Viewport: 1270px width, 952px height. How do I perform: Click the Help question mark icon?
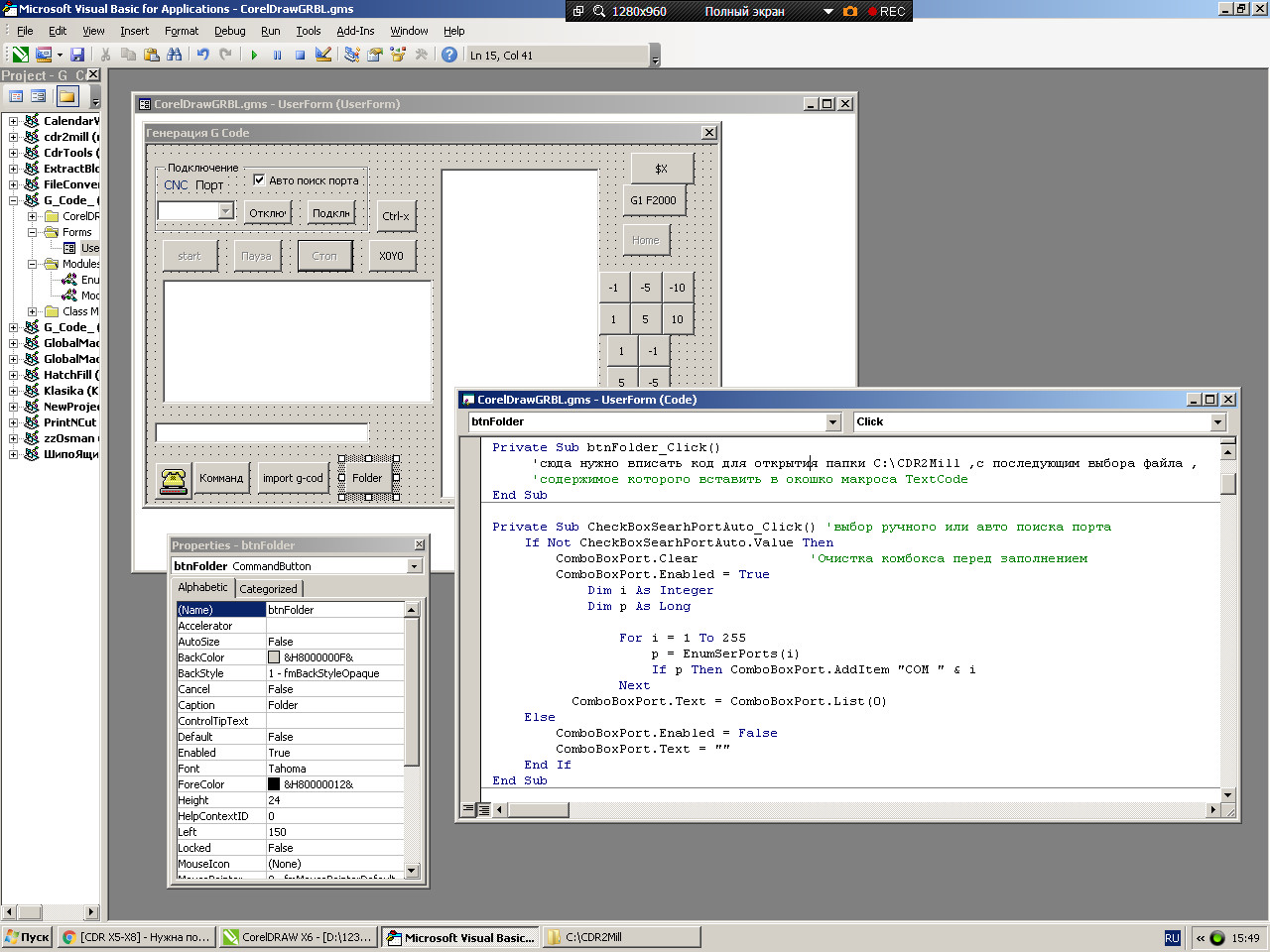pyautogui.click(x=449, y=56)
